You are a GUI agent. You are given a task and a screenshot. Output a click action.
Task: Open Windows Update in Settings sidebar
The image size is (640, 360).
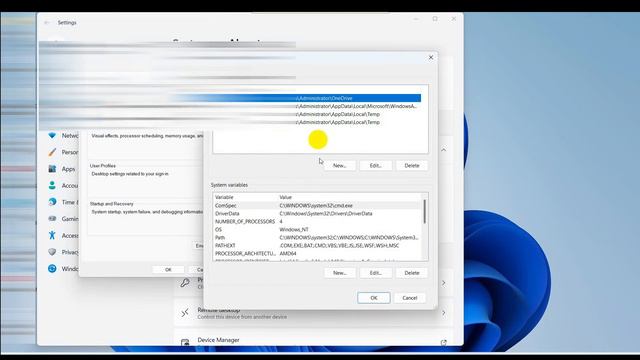(x=63, y=269)
